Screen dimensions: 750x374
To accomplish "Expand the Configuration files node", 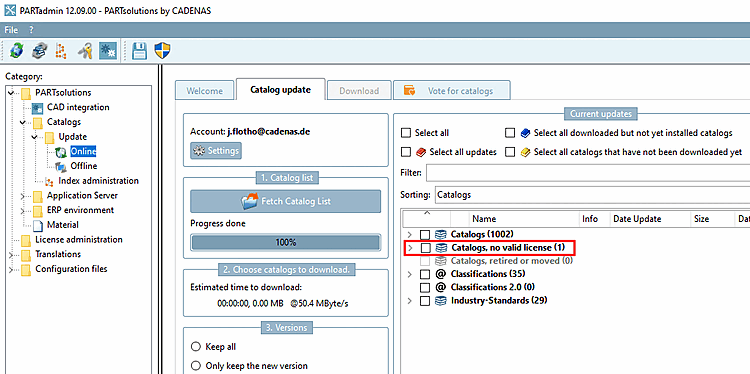I will coord(11,269).
